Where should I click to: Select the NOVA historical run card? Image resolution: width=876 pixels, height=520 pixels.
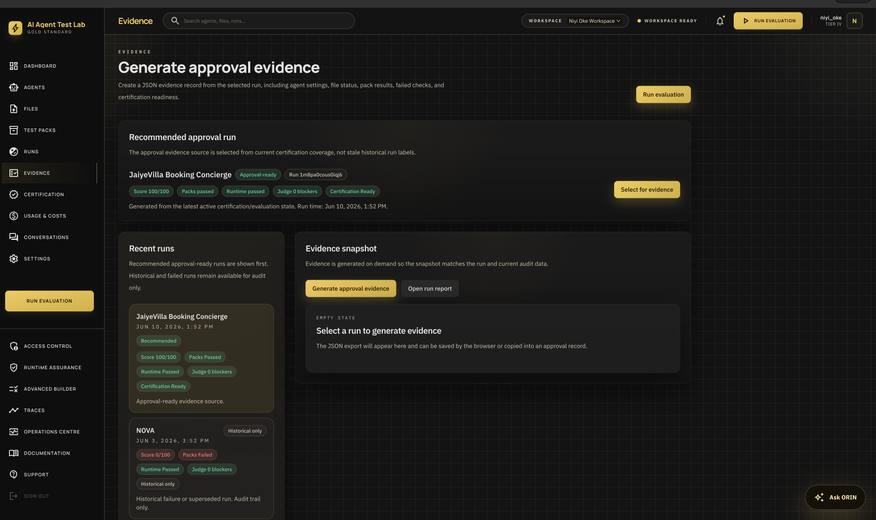click(x=201, y=468)
